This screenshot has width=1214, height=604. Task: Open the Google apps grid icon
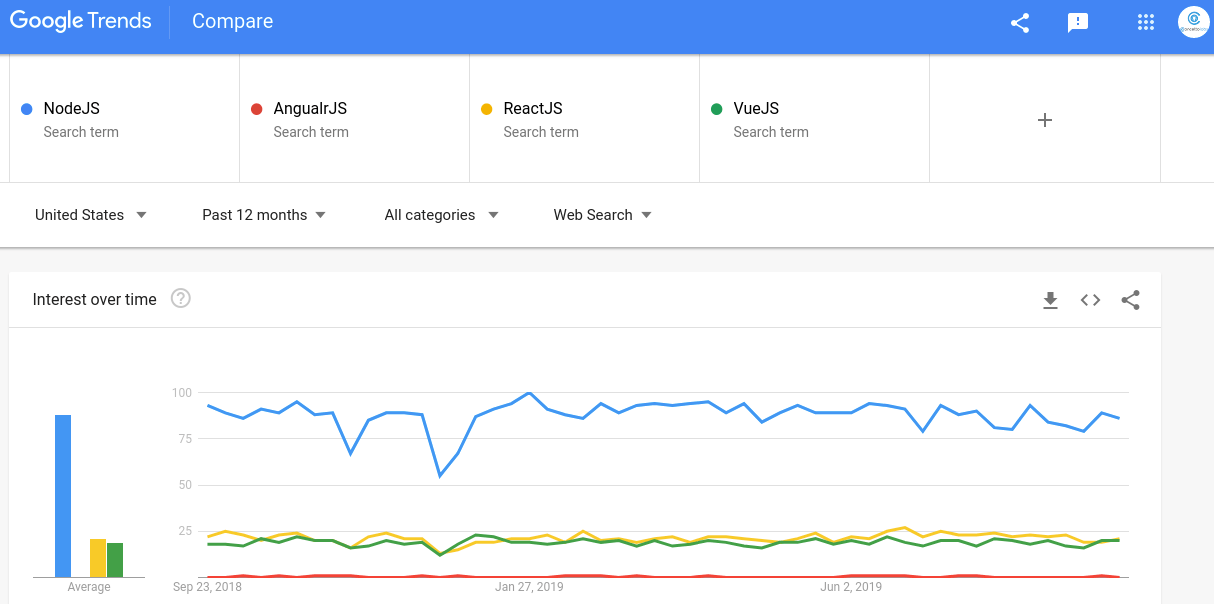(1145, 21)
